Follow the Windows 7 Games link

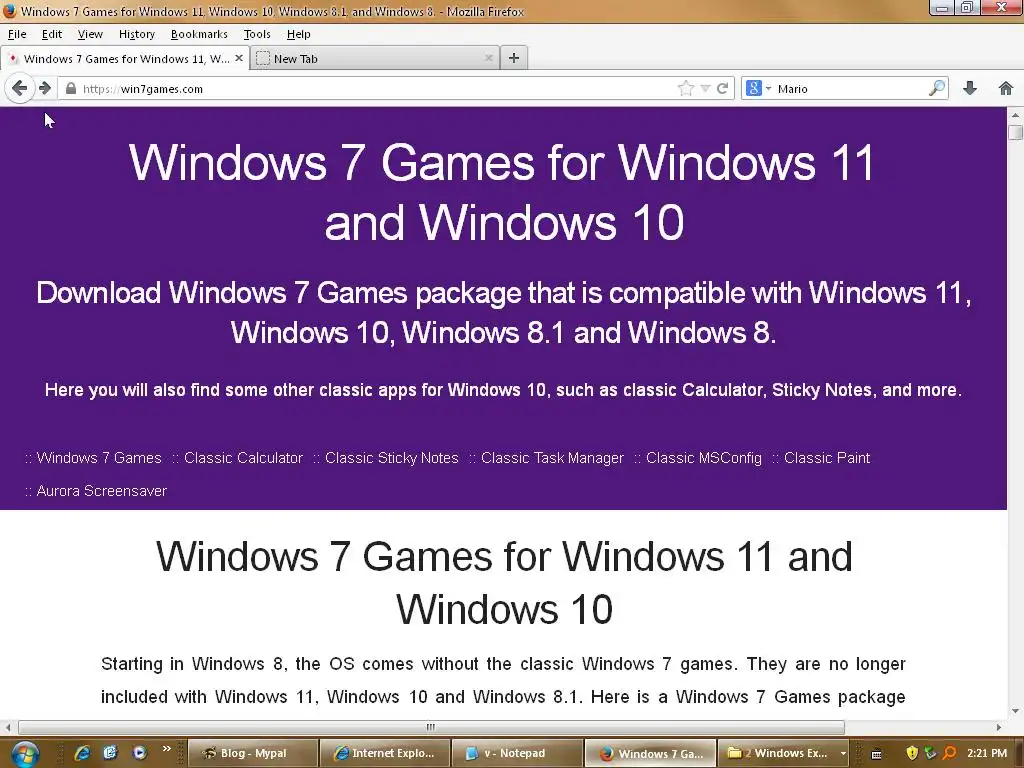click(x=99, y=458)
